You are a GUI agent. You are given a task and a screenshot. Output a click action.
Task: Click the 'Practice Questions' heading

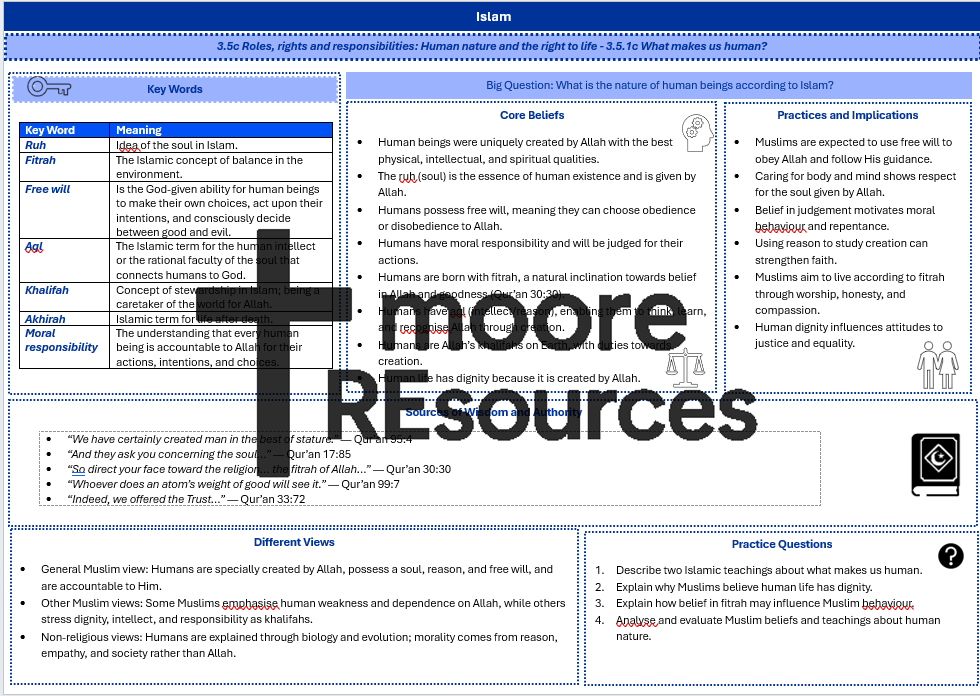pyautogui.click(x=782, y=544)
